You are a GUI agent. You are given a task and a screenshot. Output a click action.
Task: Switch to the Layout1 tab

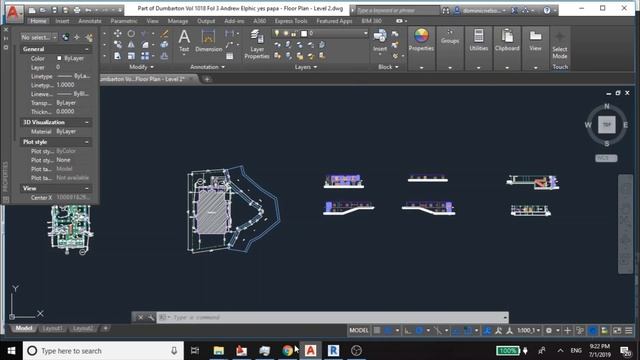pyautogui.click(x=52, y=329)
